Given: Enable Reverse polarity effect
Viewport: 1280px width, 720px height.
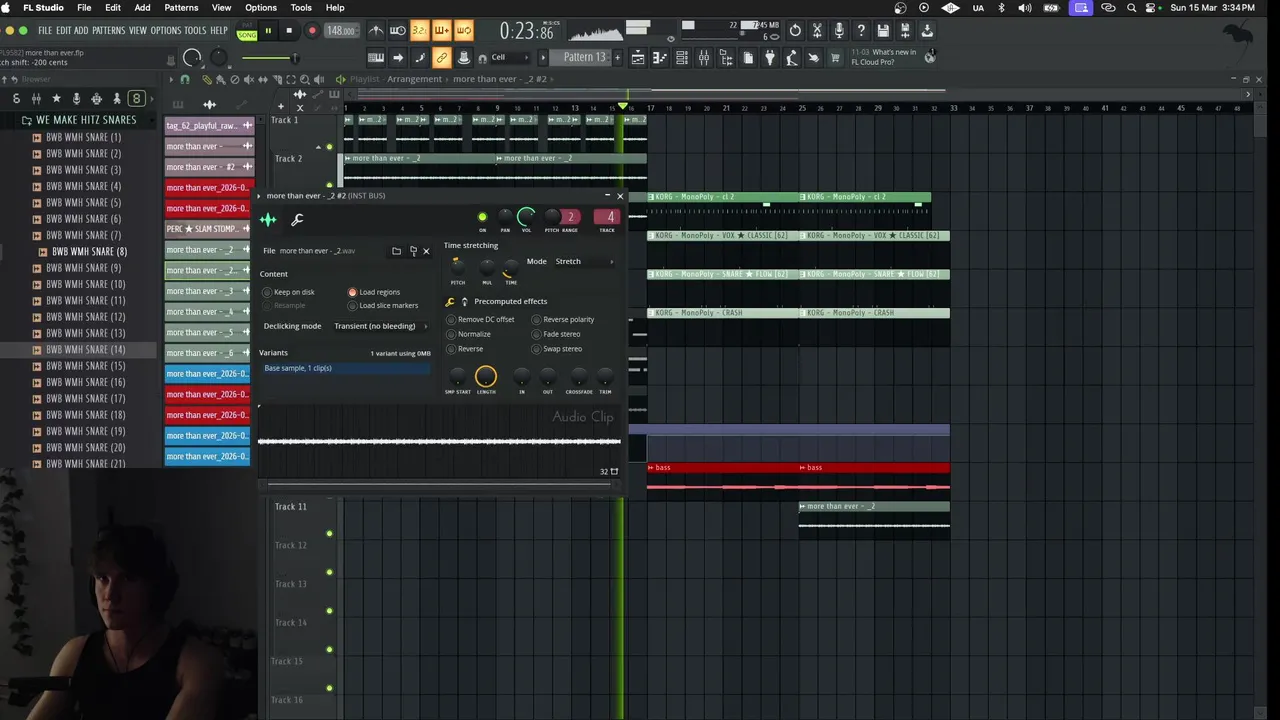Looking at the screenshot, I should pos(563,319).
